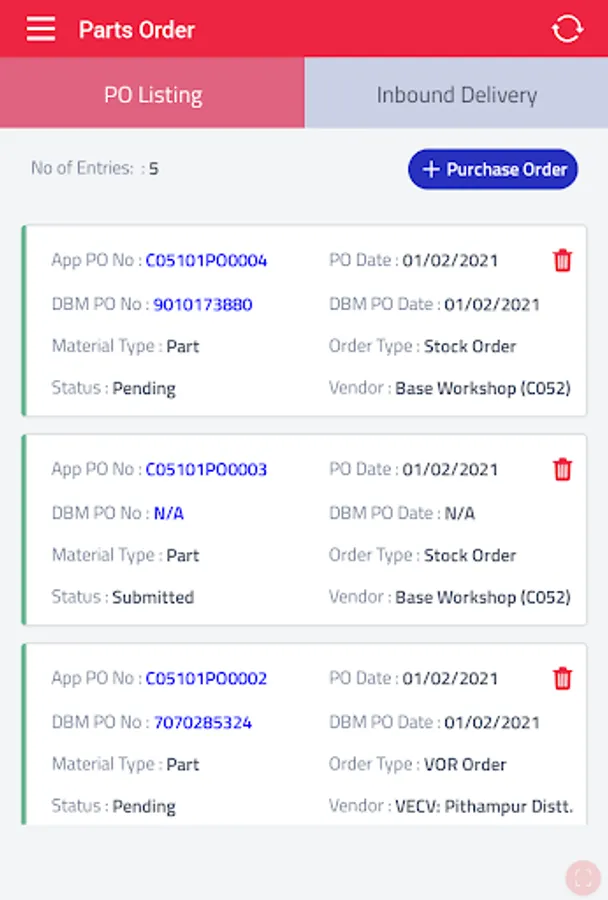
Task: Open DBM PO No 7070285324 link
Action: [x=203, y=722]
